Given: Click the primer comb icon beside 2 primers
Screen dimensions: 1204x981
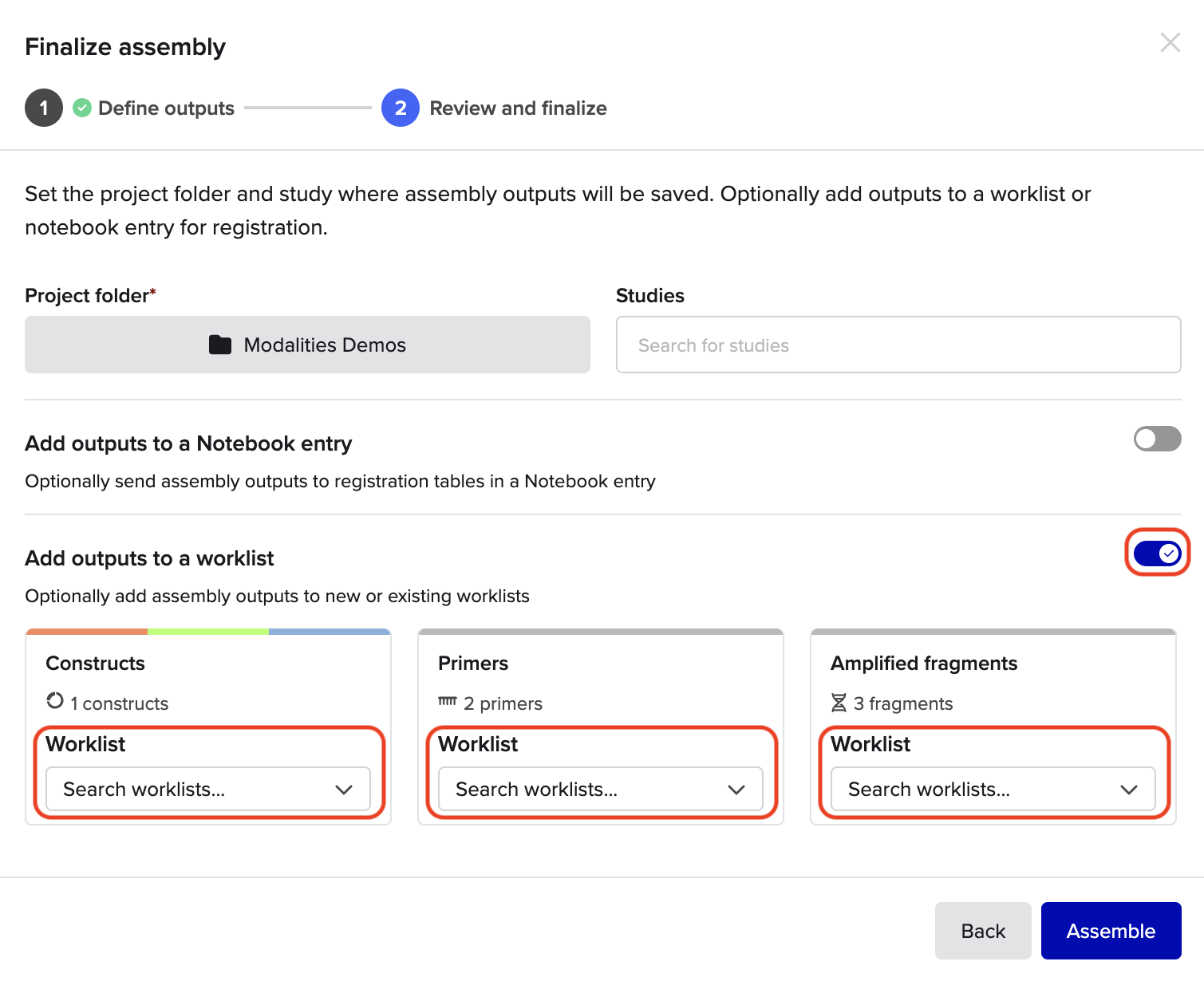Looking at the screenshot, I should (446, 703).
